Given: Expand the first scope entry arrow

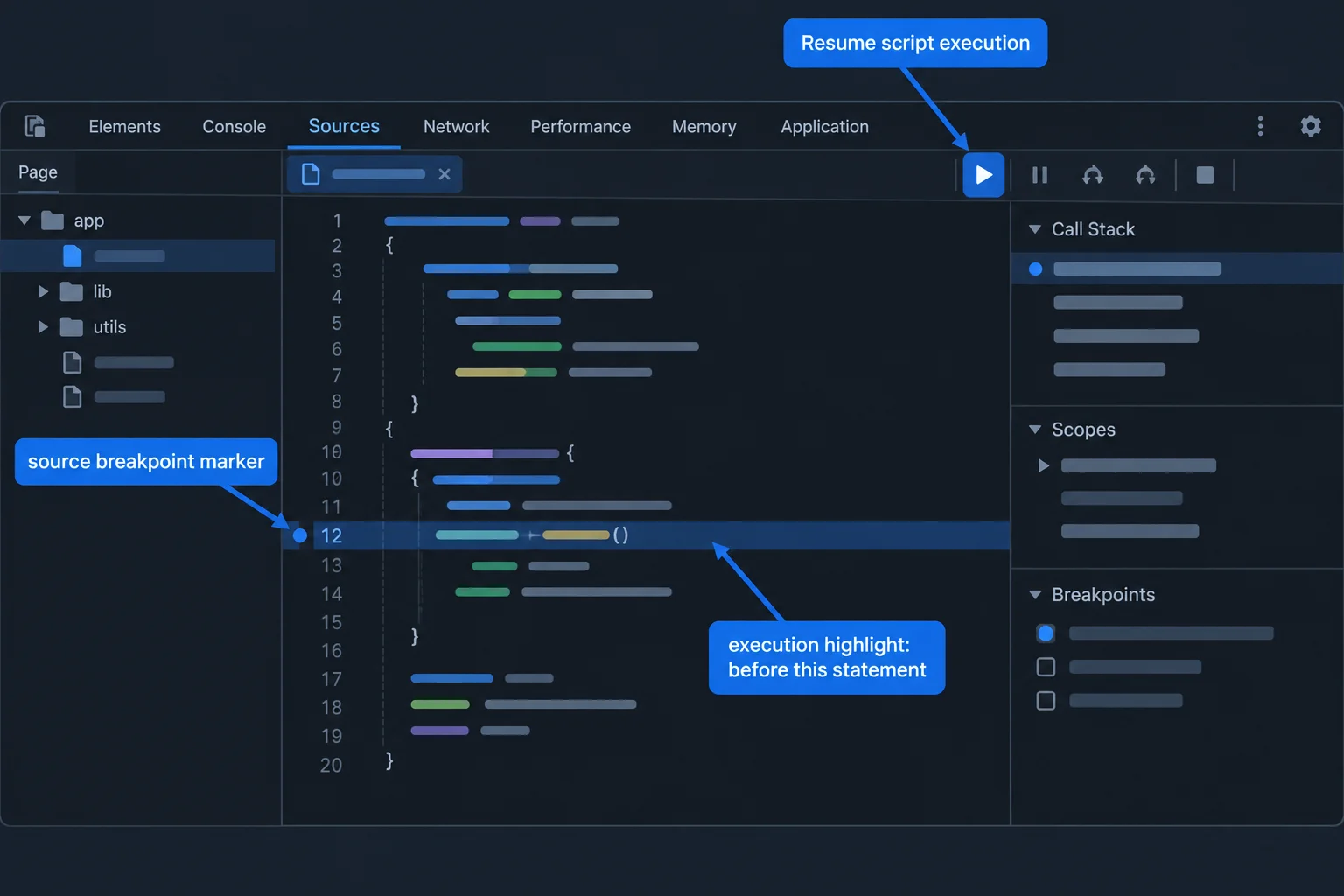Looking at the screenshot, I should pyautogui.click(x=1043, y=465).
